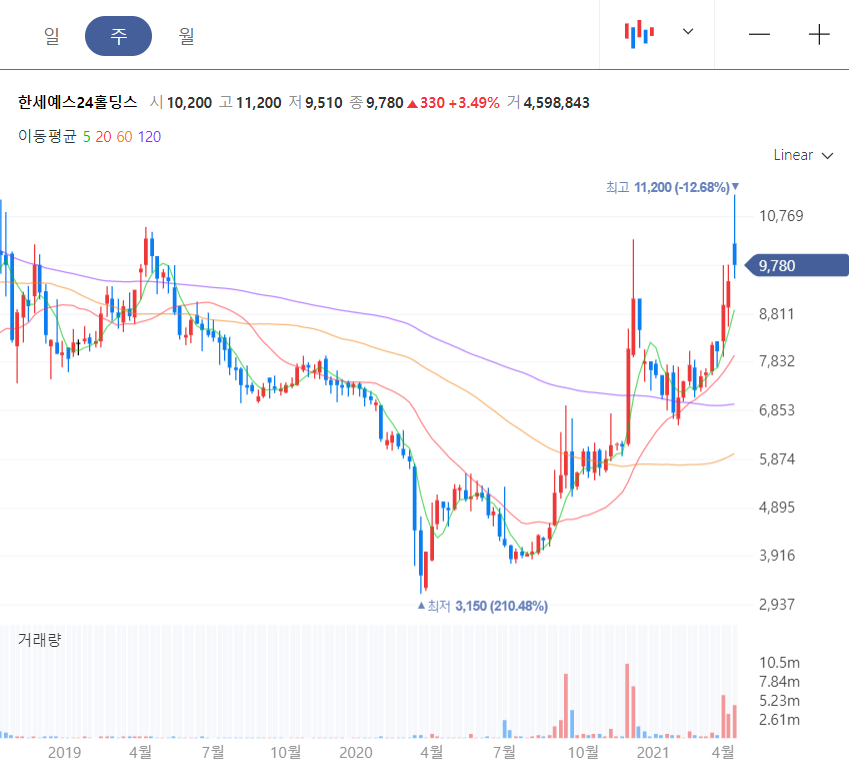Click the 7.84m volume axis label
Screen dimensions: 851x766
779,681
